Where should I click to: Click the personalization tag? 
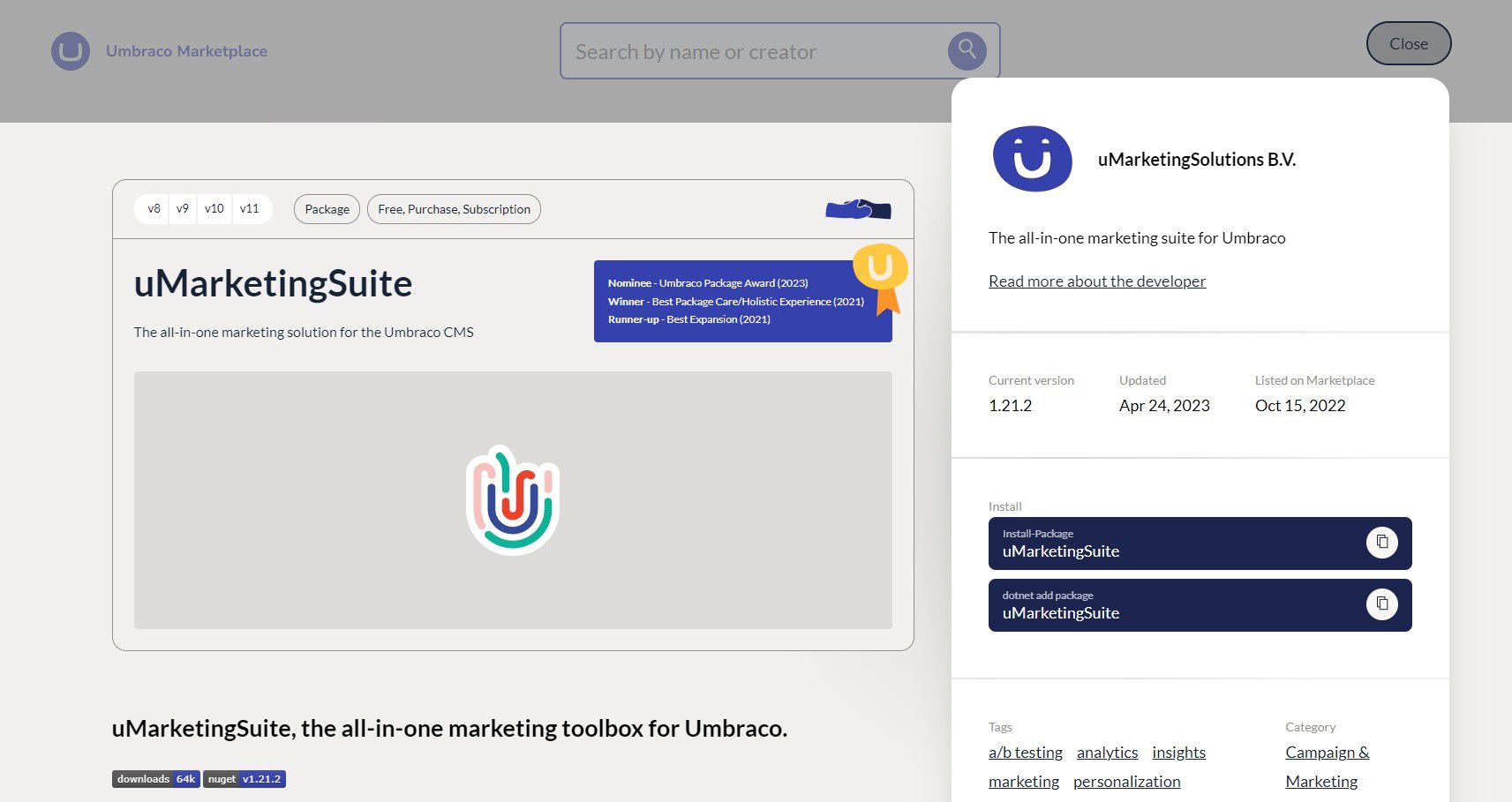tap(1126, 781)
